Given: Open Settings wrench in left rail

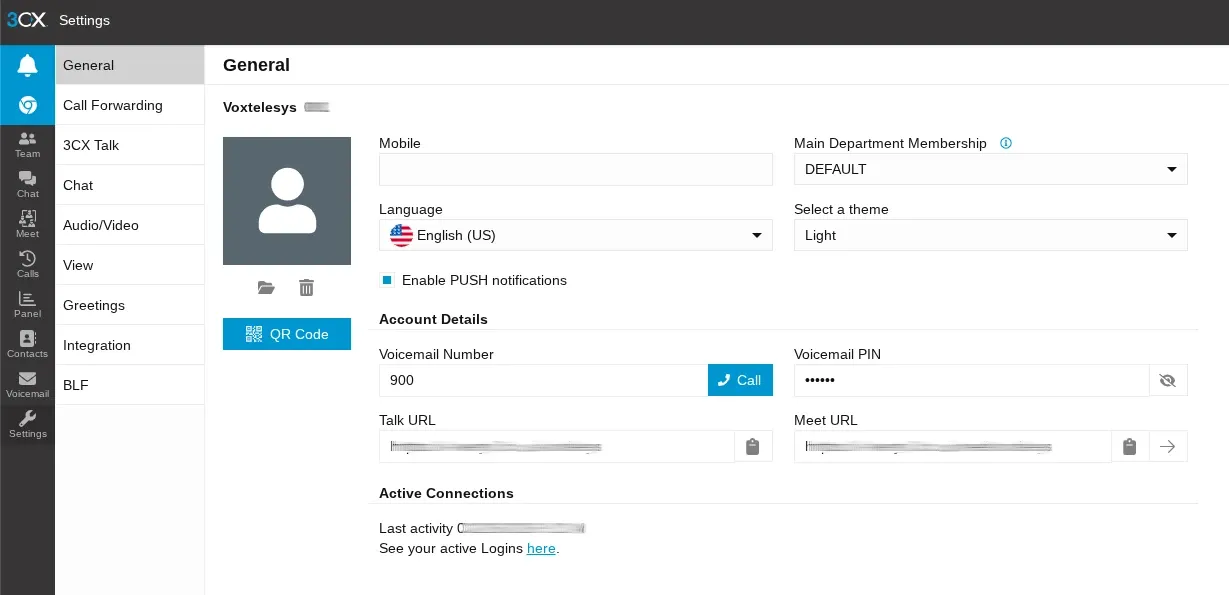Looking at the screenshot, I should pyautogui.click(x=27, y=425).
